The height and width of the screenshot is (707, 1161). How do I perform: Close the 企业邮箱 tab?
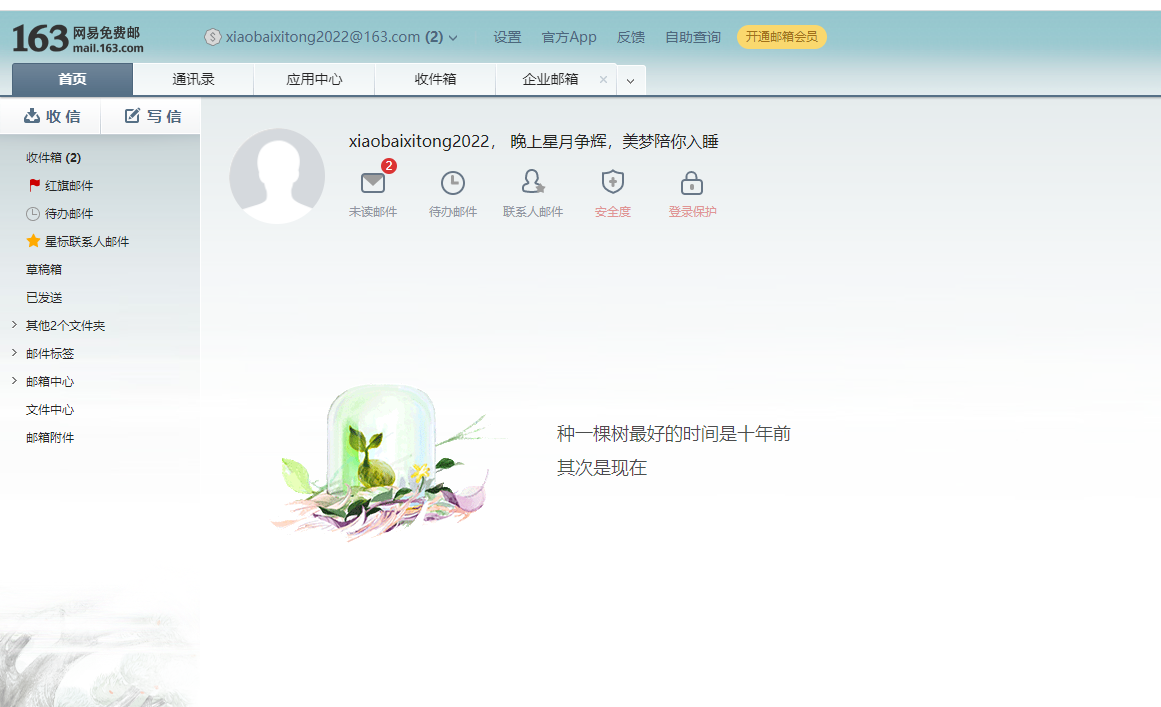[x=603, y=79]
